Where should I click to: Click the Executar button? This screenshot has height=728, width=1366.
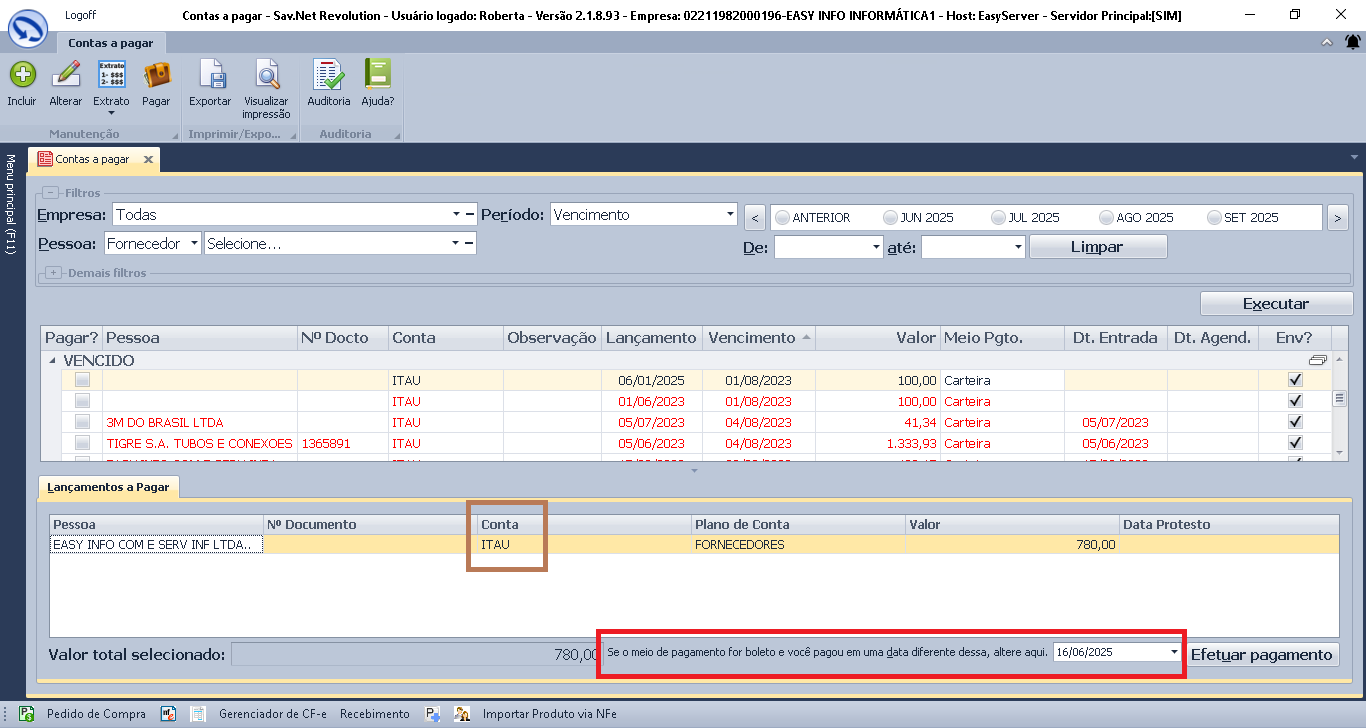point(1275,304)
